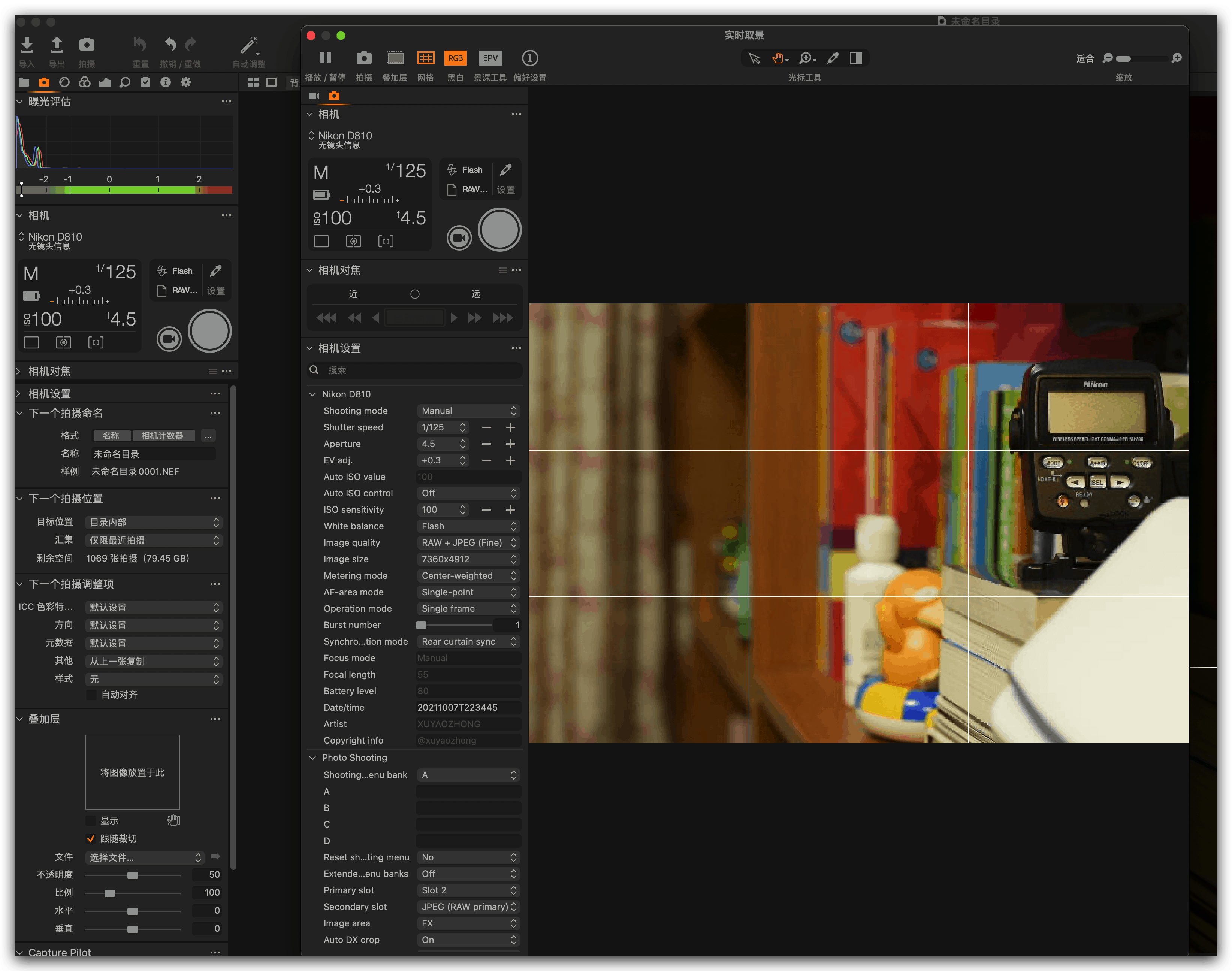Viewport: 1232px width, 971px height.
Task: Collapse the Nikon D810 settings group
Action: click(x=312, y=394)
